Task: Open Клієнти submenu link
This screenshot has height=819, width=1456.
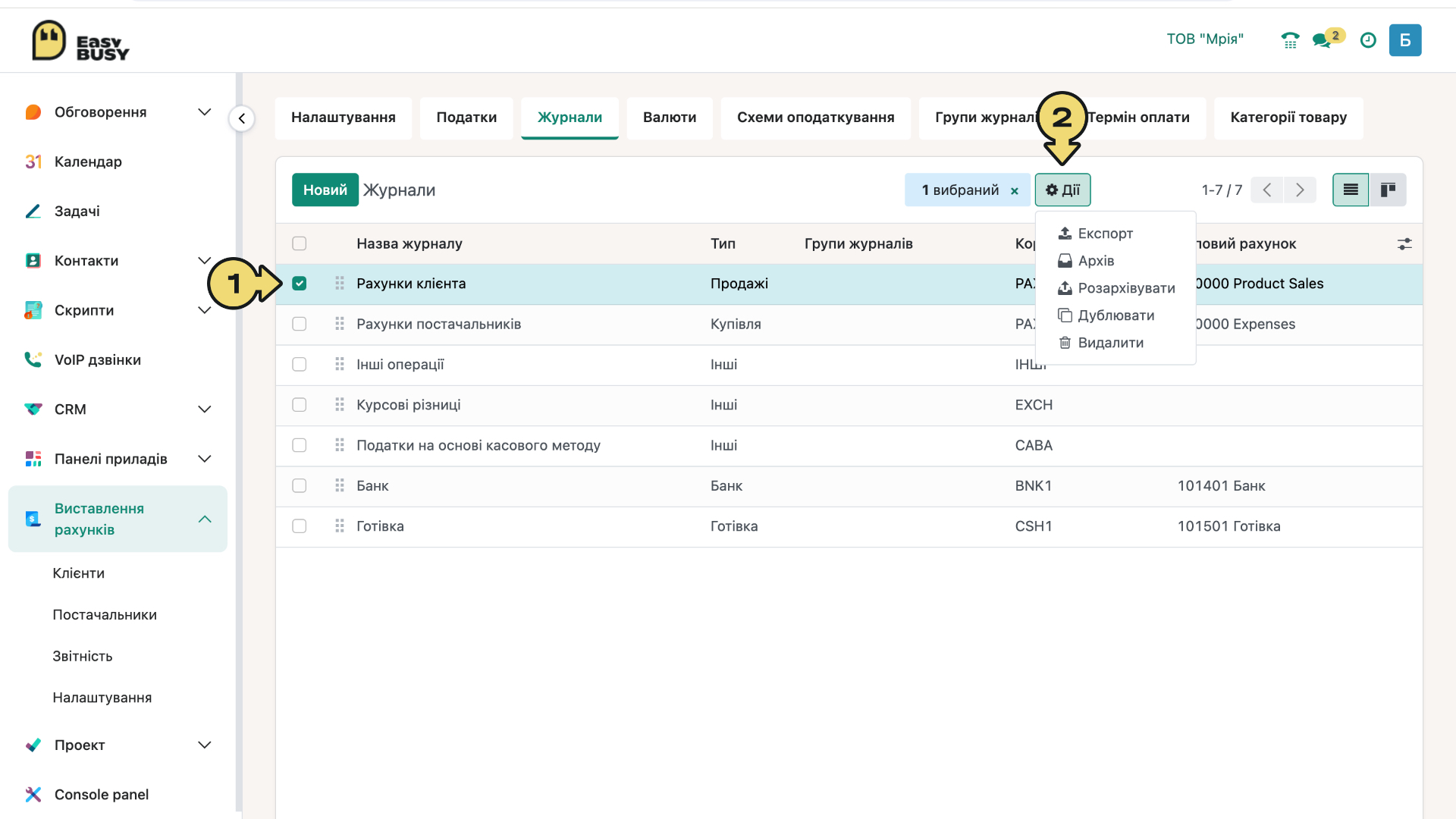Action: coord(79,573)
